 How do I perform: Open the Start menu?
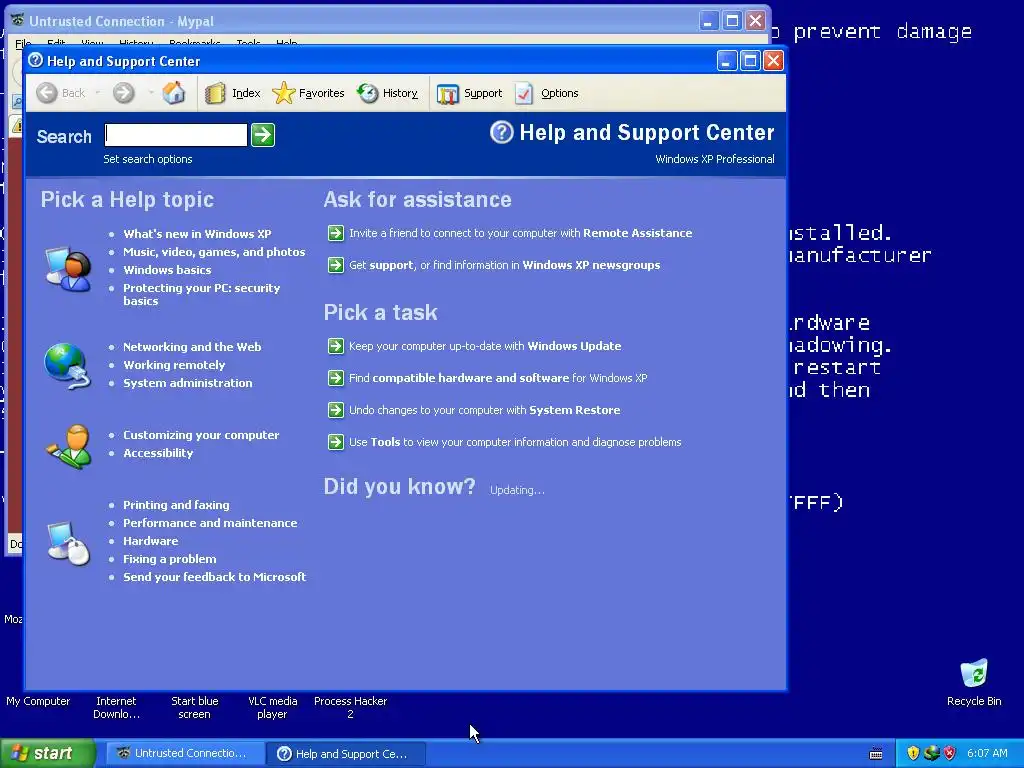48,753
